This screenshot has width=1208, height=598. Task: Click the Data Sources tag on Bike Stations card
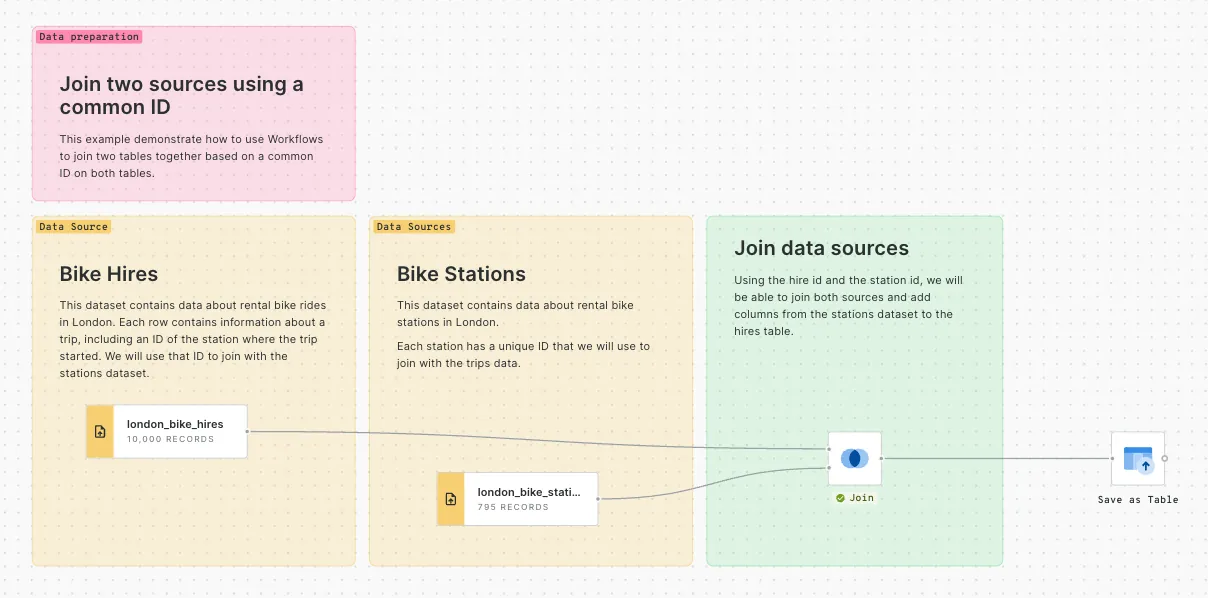[x=413, y=226]
